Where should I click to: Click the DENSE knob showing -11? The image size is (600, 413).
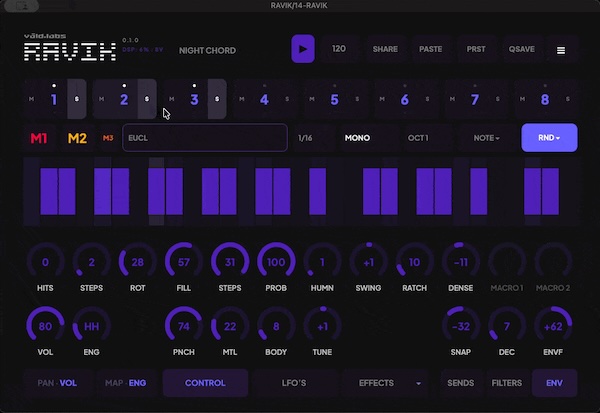(x=461, y=262)
